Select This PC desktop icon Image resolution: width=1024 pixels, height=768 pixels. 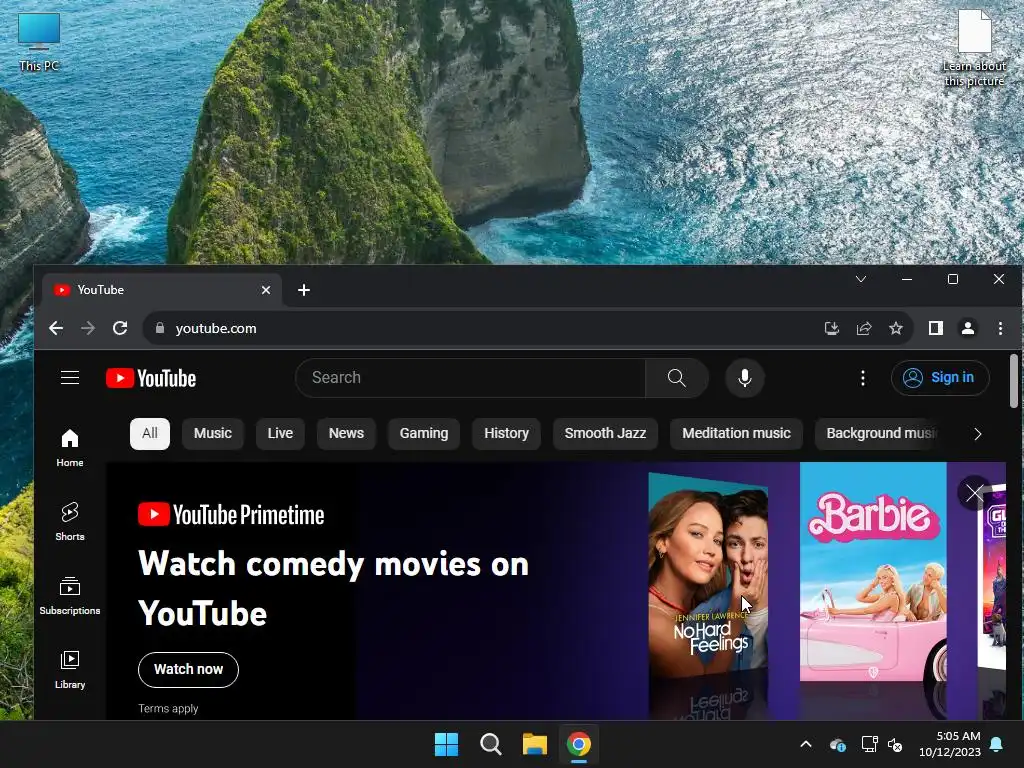[x=39, y=40]
